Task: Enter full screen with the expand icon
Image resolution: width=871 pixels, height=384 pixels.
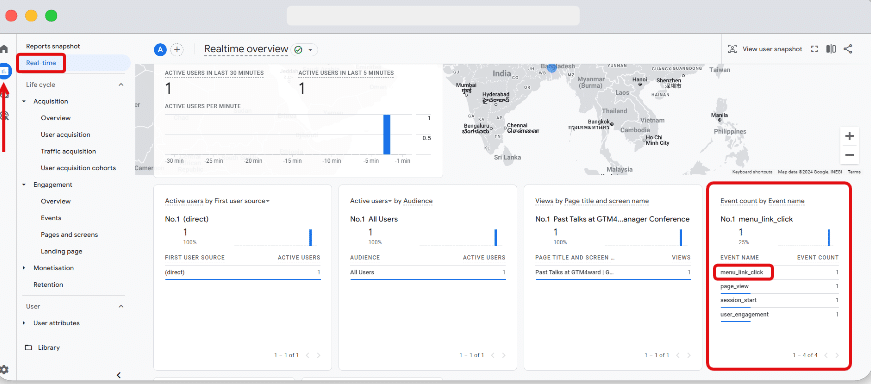Action: pos(814,49)
